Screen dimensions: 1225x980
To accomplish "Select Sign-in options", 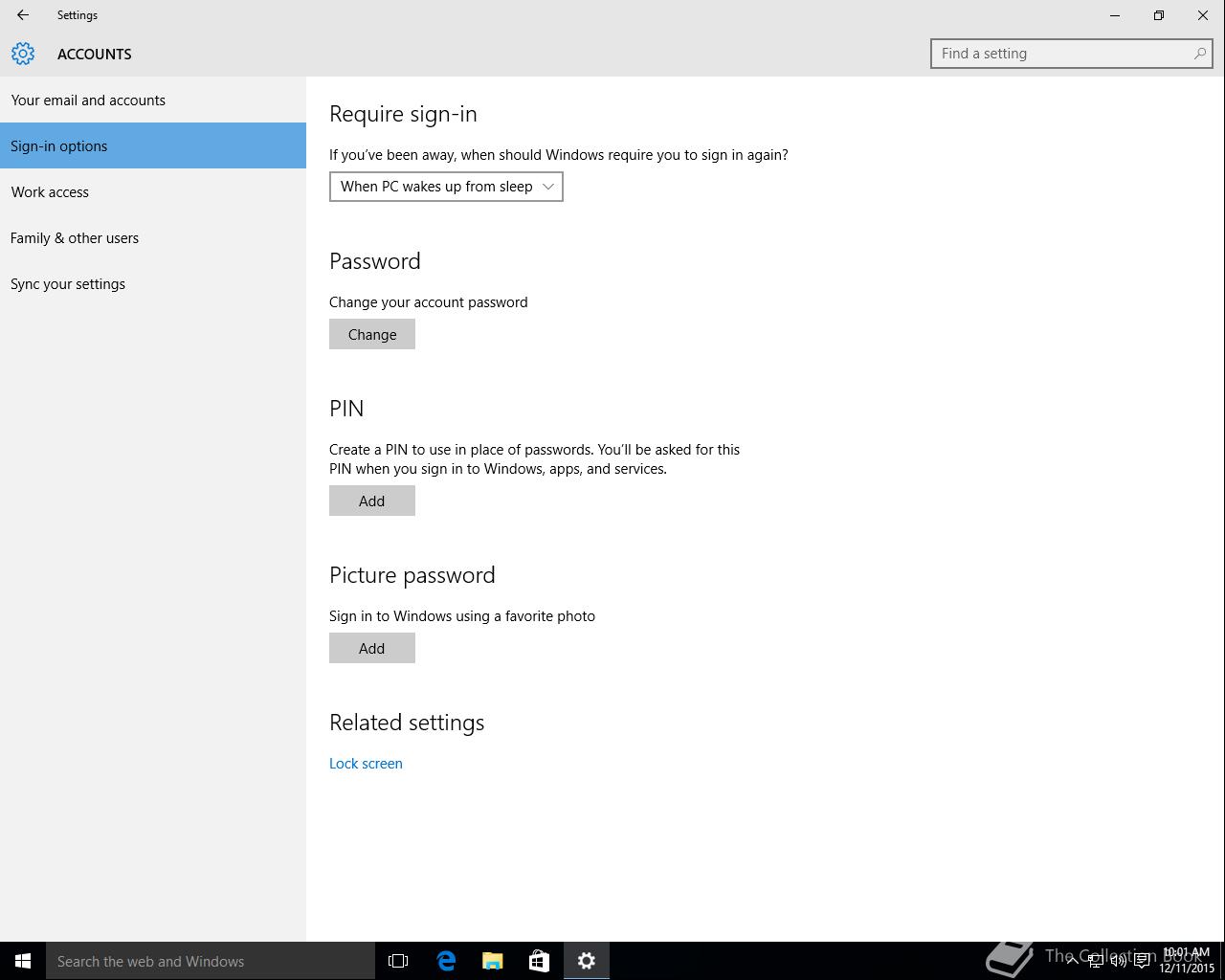I will tap(153, 145).
